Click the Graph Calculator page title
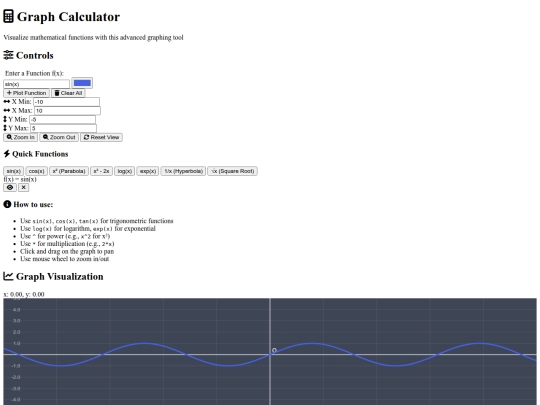 68,17
